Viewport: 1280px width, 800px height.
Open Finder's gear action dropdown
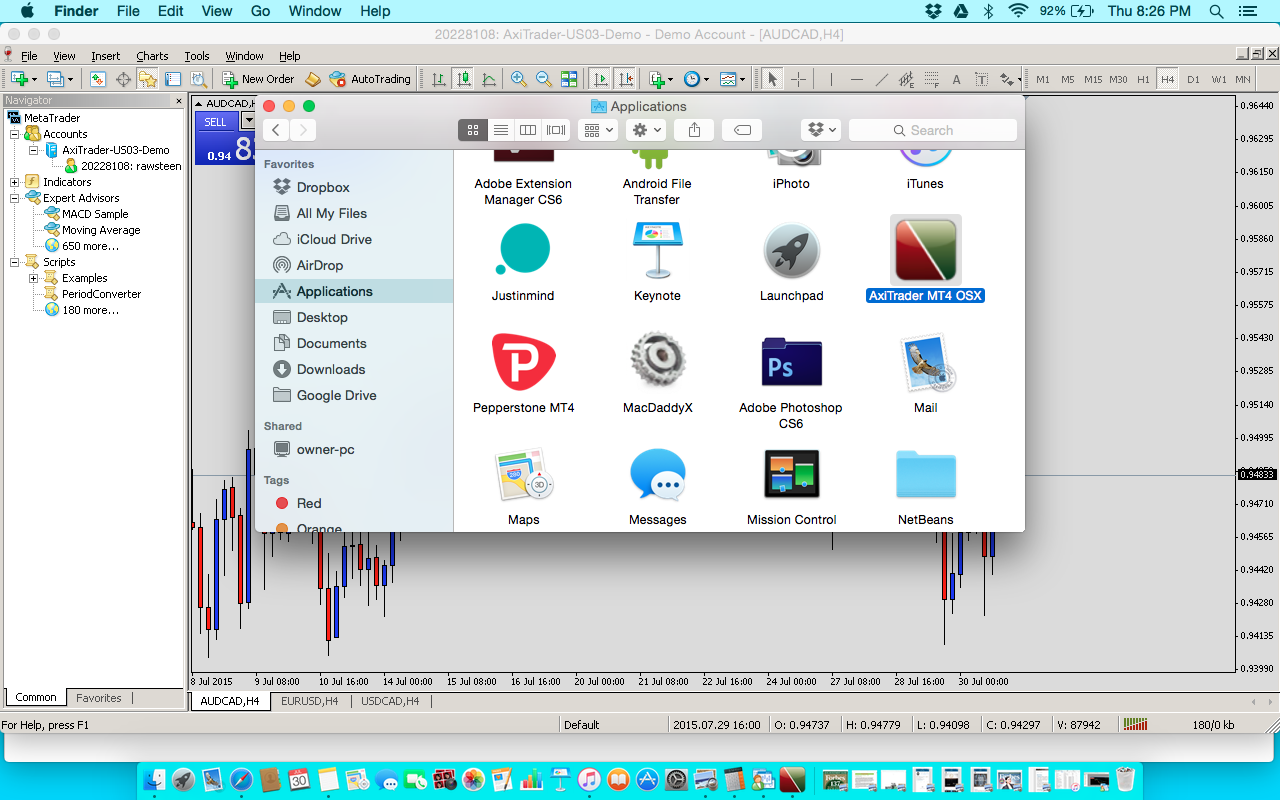click(645, 130)
